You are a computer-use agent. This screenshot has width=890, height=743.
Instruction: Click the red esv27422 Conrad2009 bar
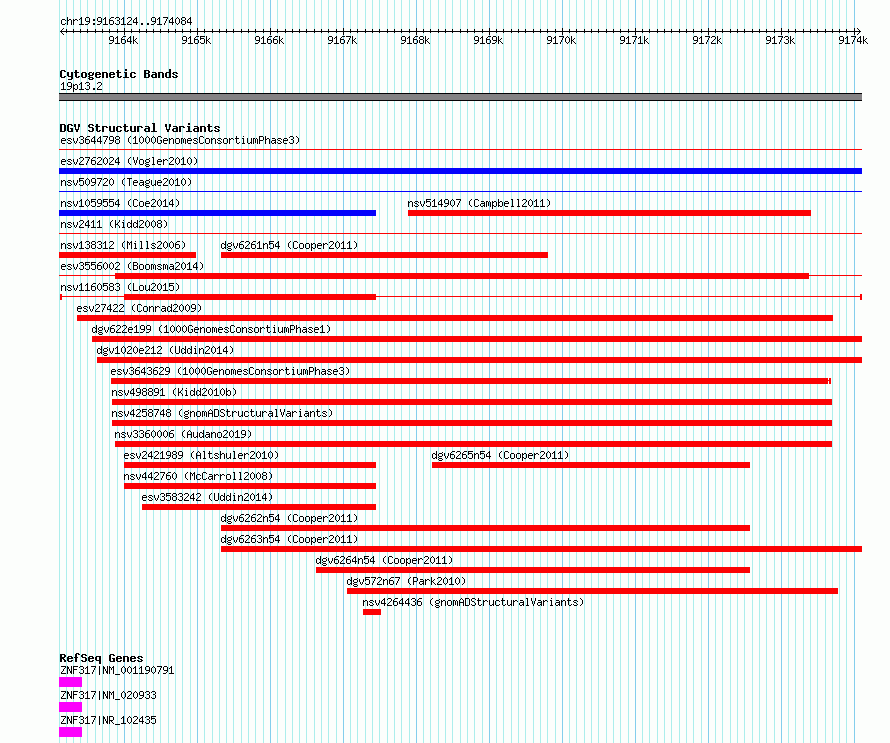(455, 318)
